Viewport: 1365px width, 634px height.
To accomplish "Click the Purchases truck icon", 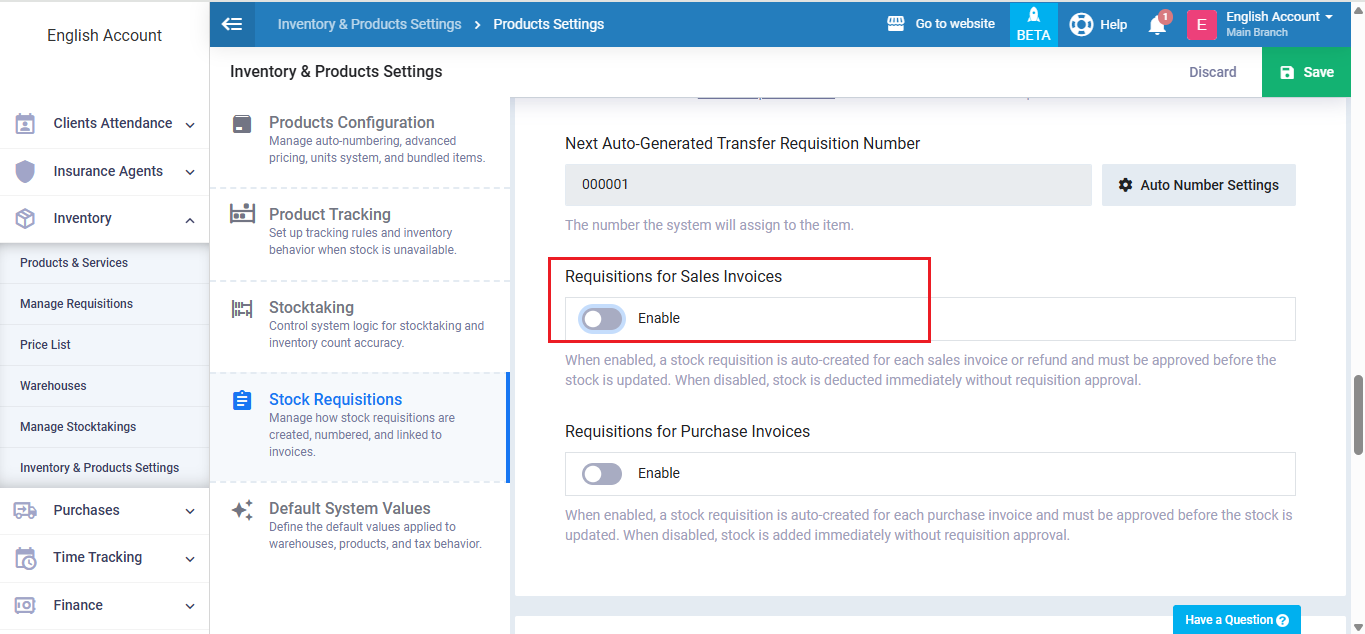I will [25, 511].
